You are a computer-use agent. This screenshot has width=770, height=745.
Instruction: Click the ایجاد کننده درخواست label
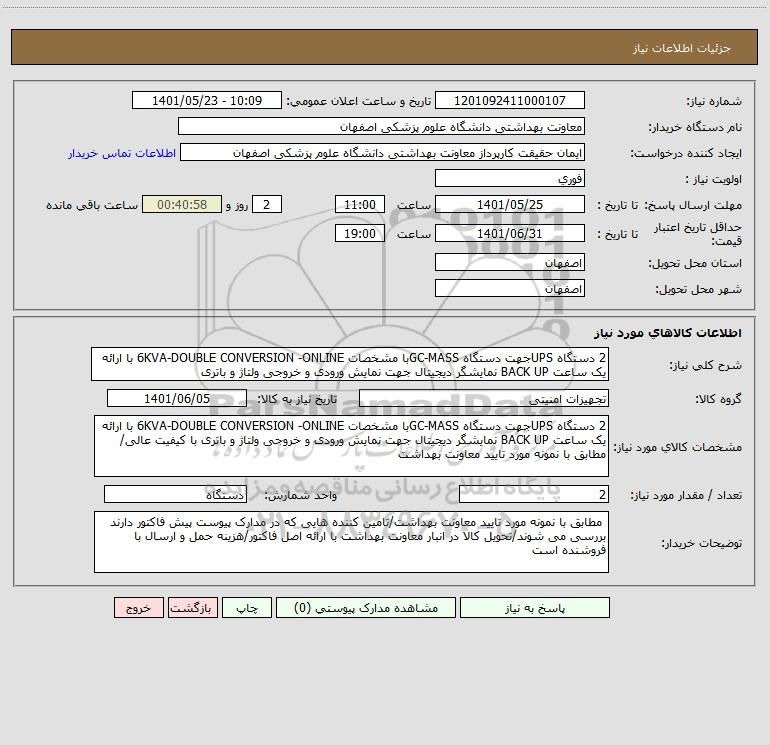[x=686, y=154]
